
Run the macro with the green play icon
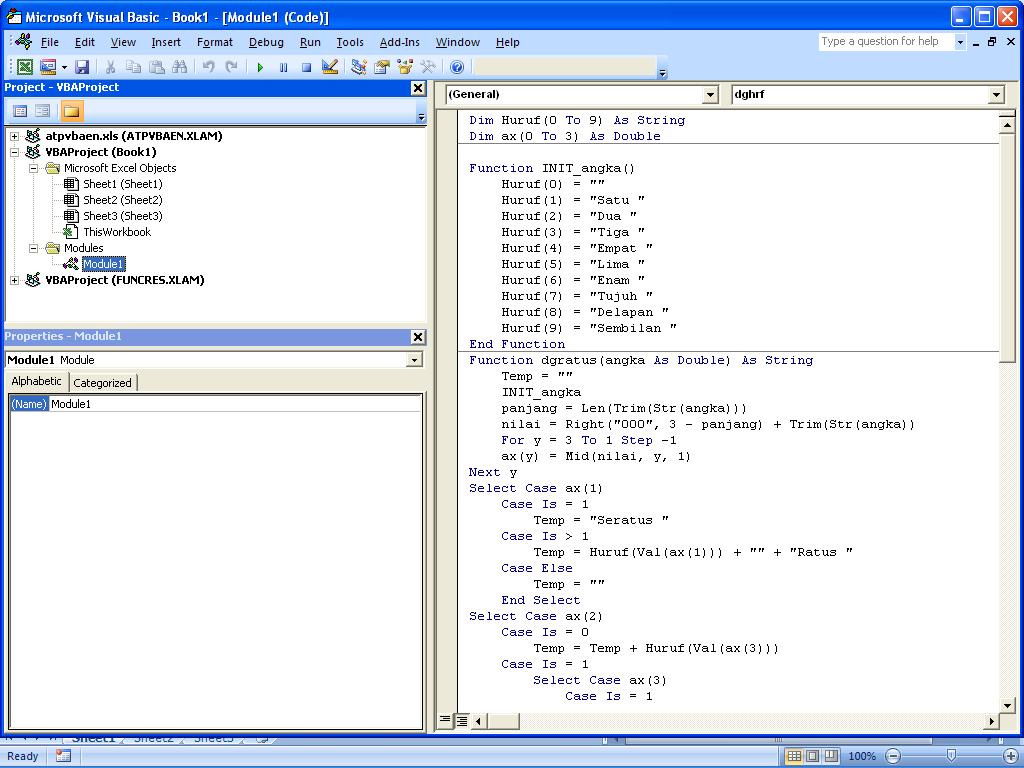point(260,67)
